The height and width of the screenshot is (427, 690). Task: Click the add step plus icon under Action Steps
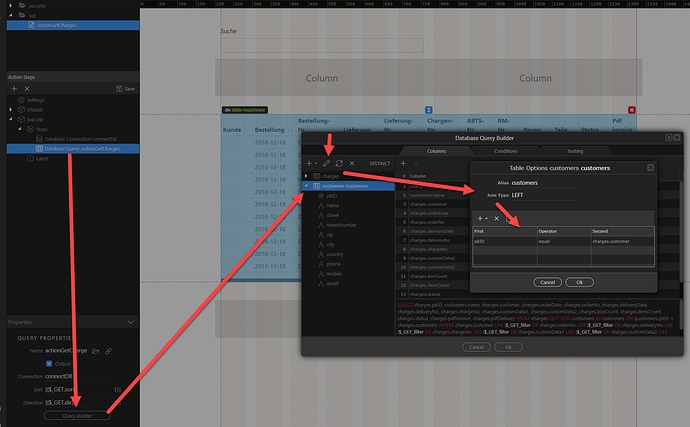(14, 88)
